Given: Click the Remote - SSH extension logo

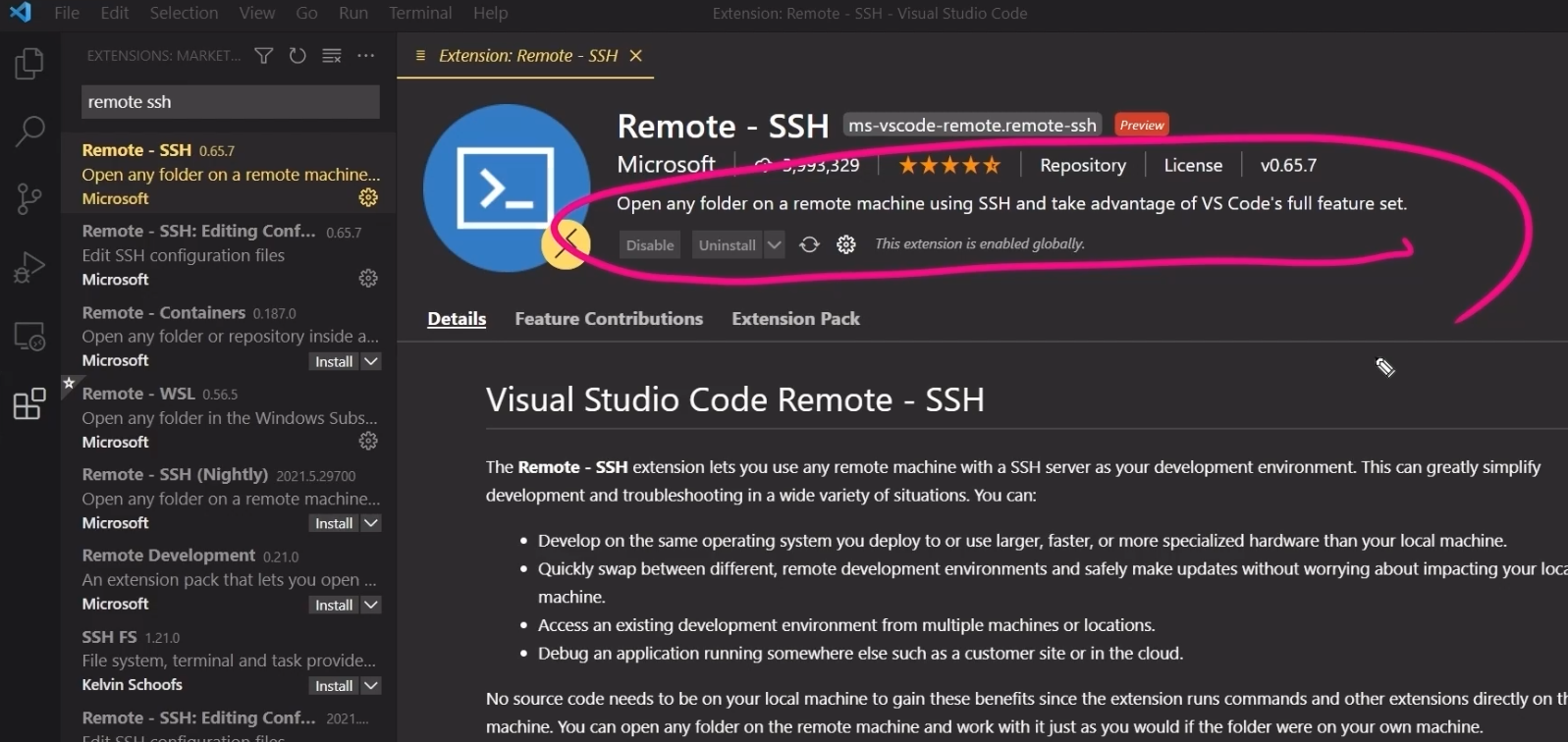Looking at the screenshot, I should coord(506,187).
